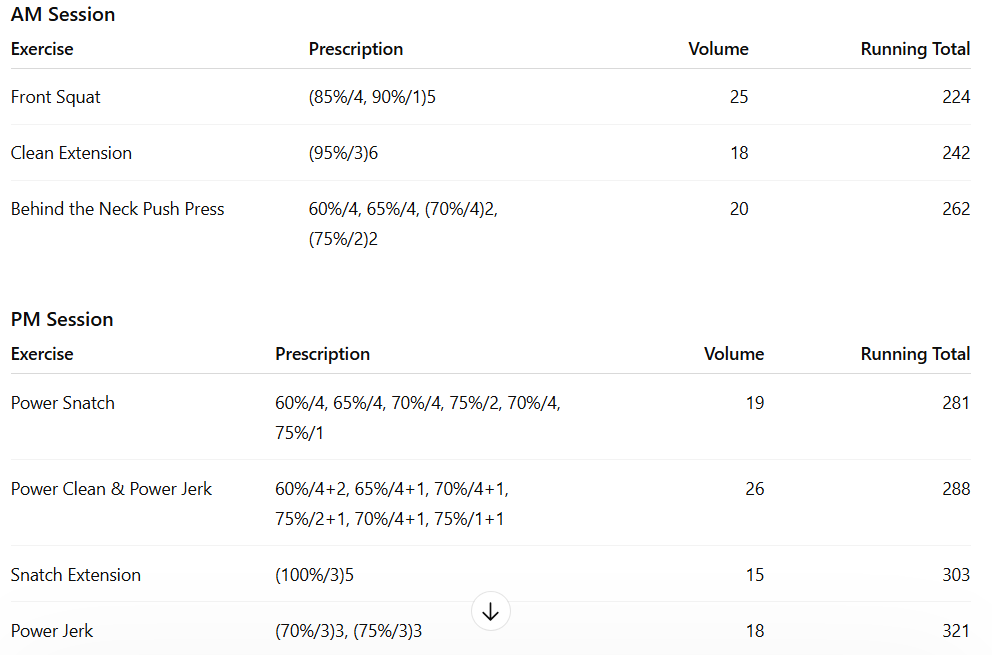The height and width of the screenshot is (655, 992).
Task: Click the AM Session heading
Action: coord(63,15)
